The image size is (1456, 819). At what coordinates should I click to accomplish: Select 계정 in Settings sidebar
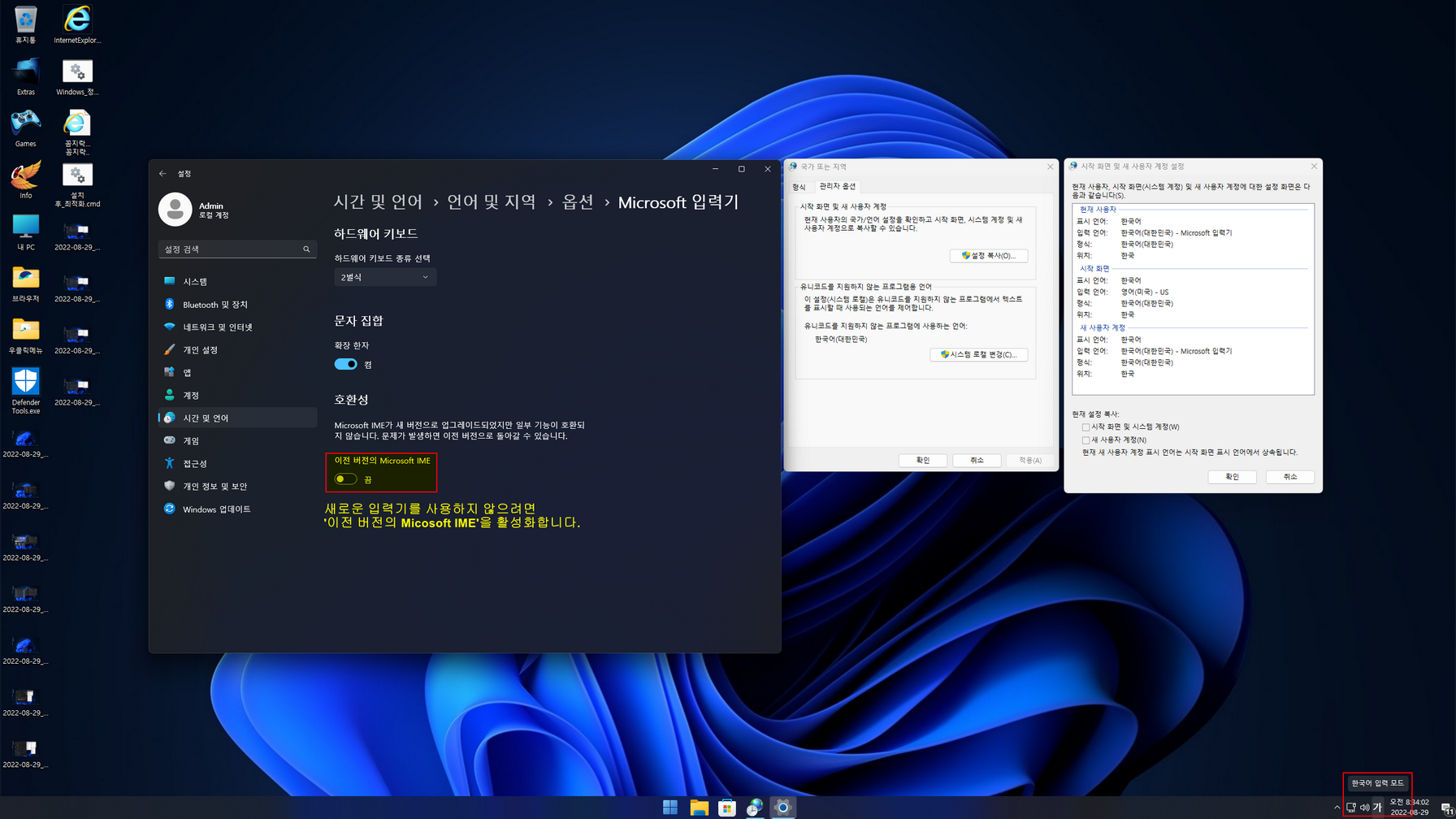(x=237, y=395)
